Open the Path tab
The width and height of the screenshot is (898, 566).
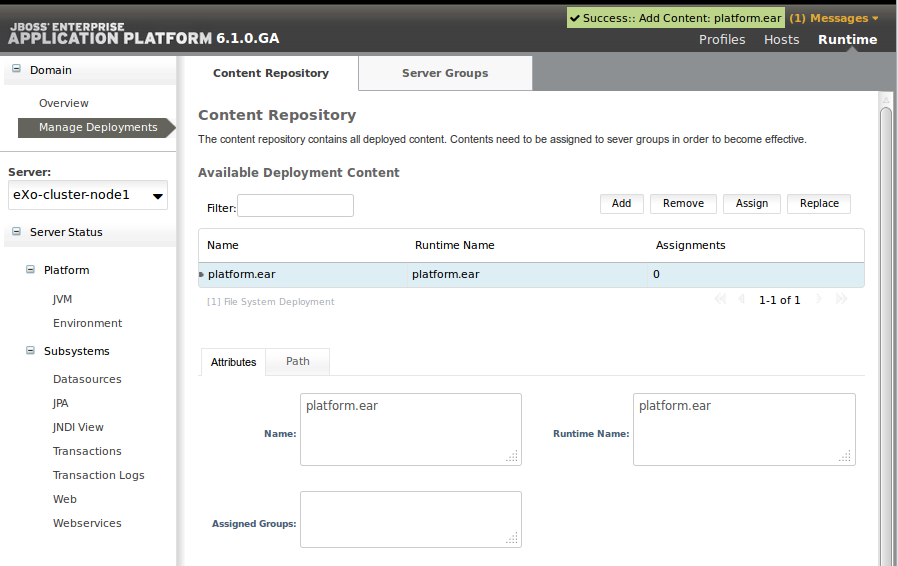pyautogui.click(x=298, y=361)
